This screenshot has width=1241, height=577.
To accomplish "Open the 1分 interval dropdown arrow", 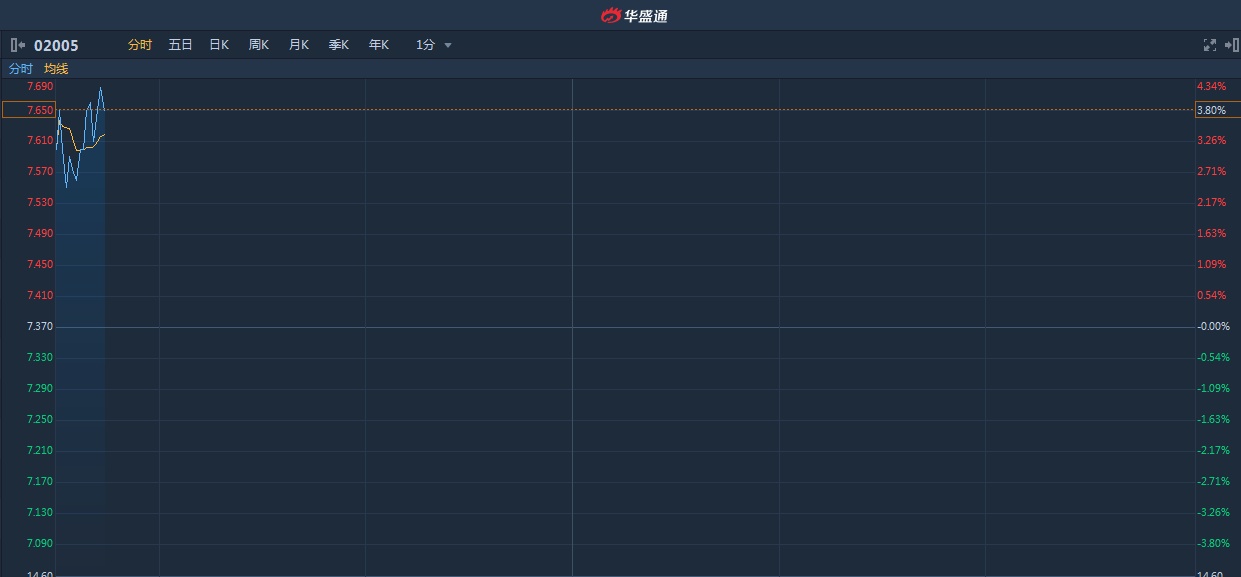I will coord(448,45).
